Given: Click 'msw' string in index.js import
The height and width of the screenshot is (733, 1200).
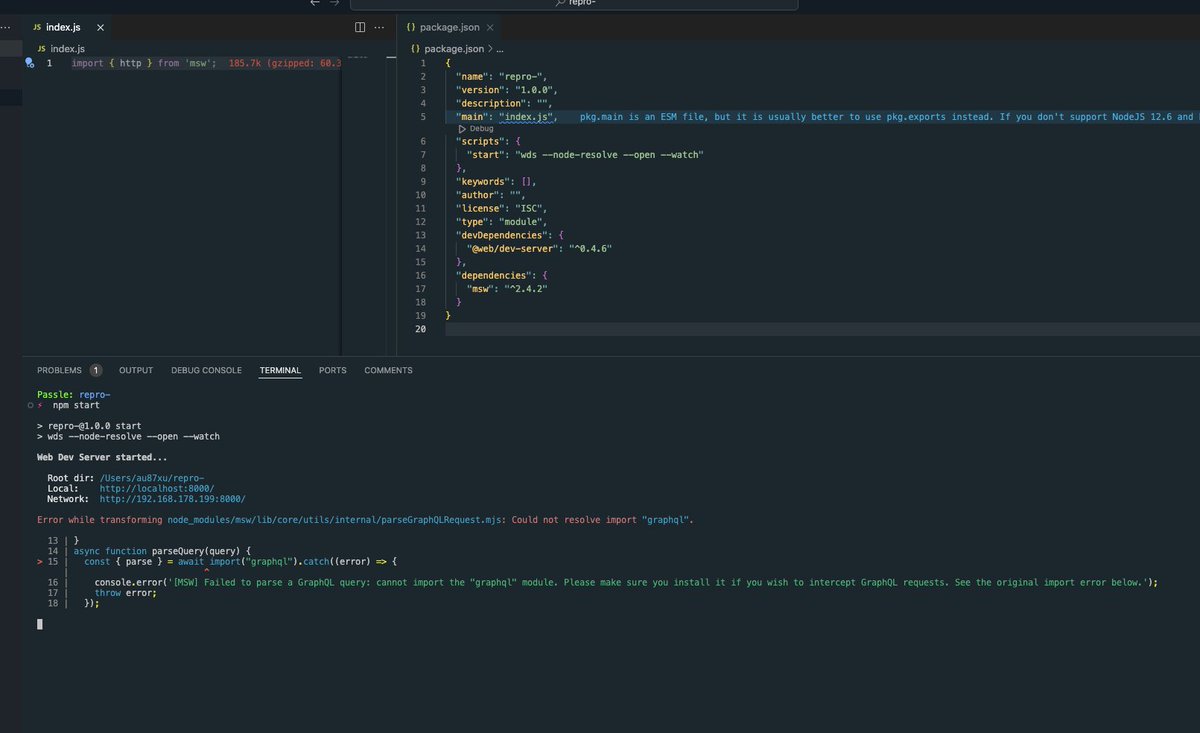Looking at the screenshot, I should 199,63.
